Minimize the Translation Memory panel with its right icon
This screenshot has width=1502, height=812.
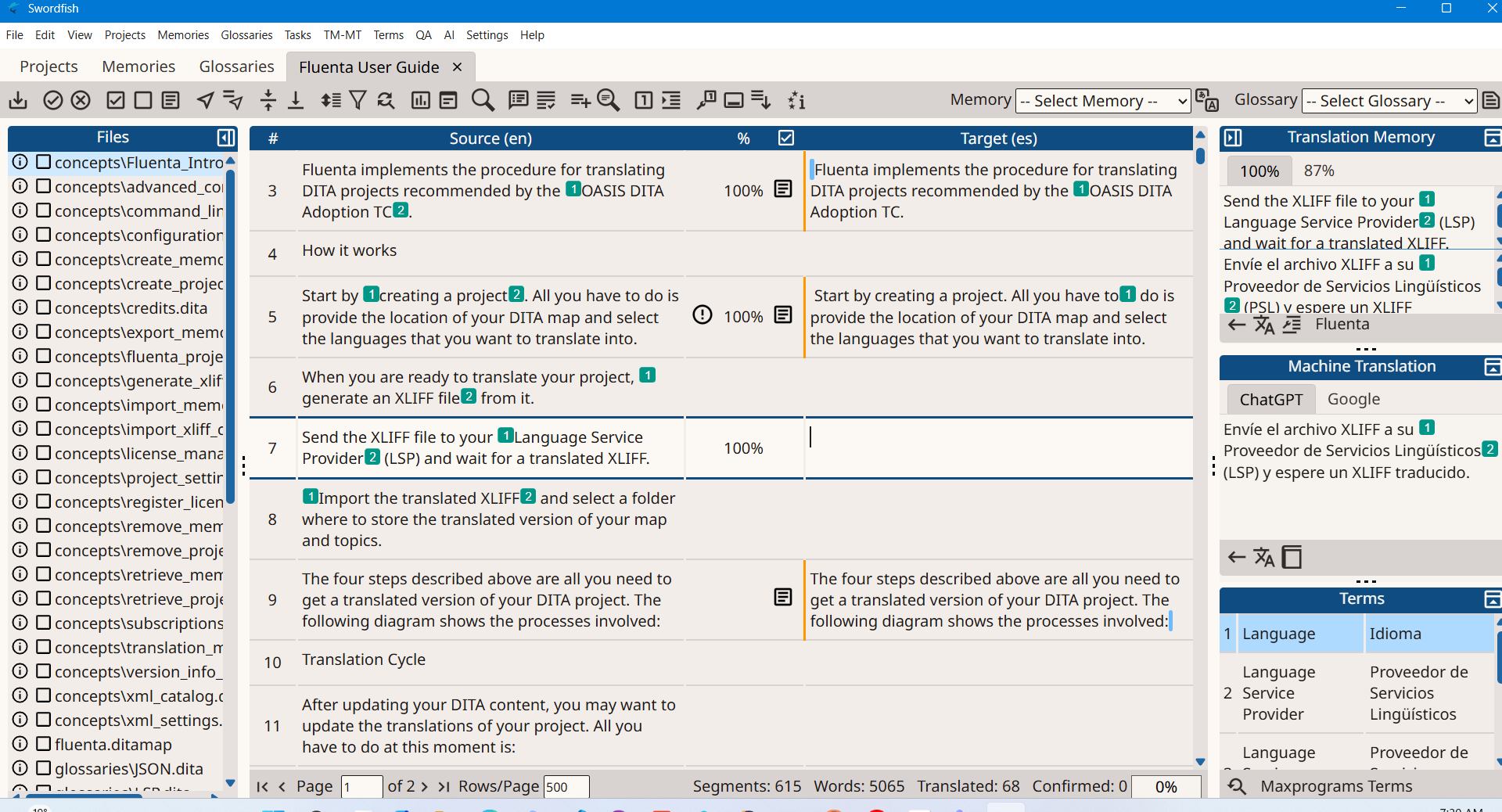click(1493, 138)
